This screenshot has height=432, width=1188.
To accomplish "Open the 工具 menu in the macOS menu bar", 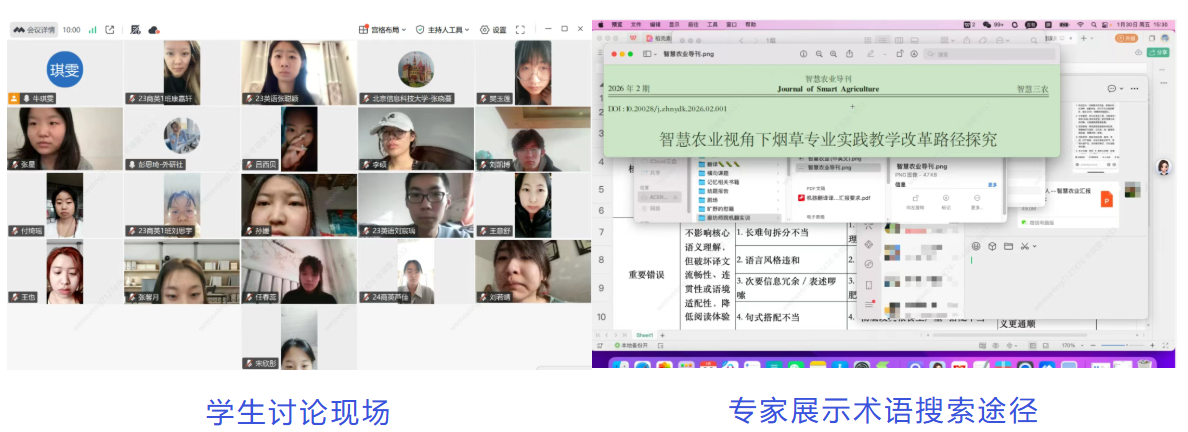I will pos(711,23).
